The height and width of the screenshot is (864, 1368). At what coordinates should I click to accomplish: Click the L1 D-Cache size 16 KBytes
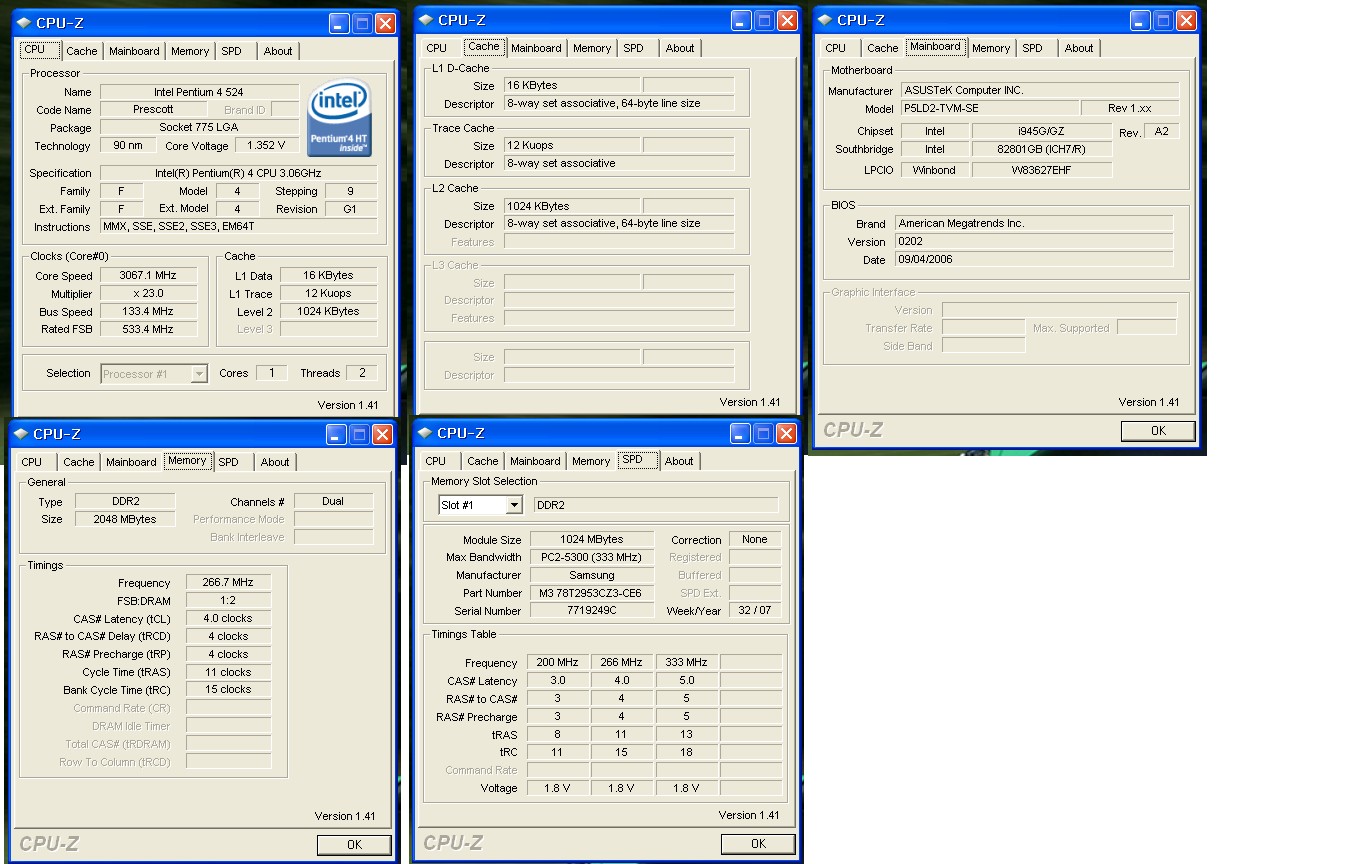pos(572,85)
